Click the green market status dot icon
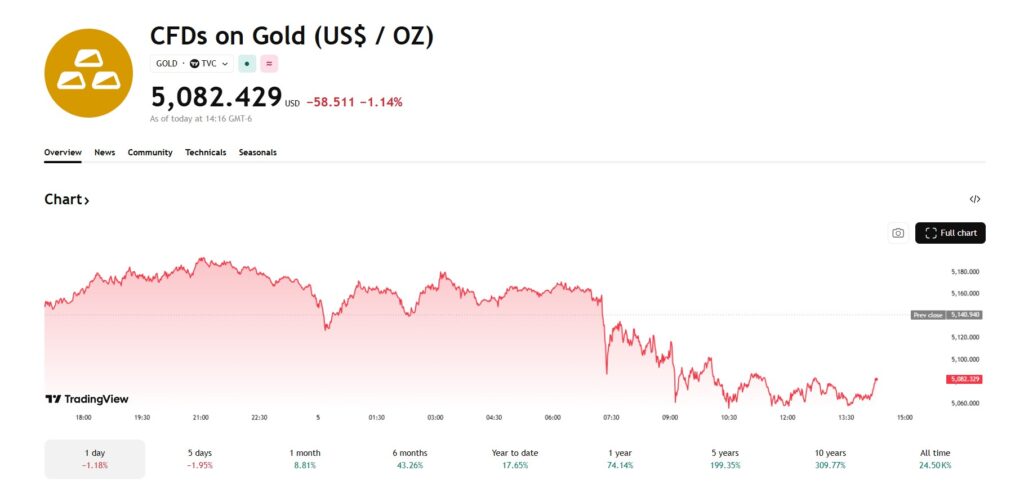The height and width of the screenshot is (484, 1024). click(x=247, y=63)
